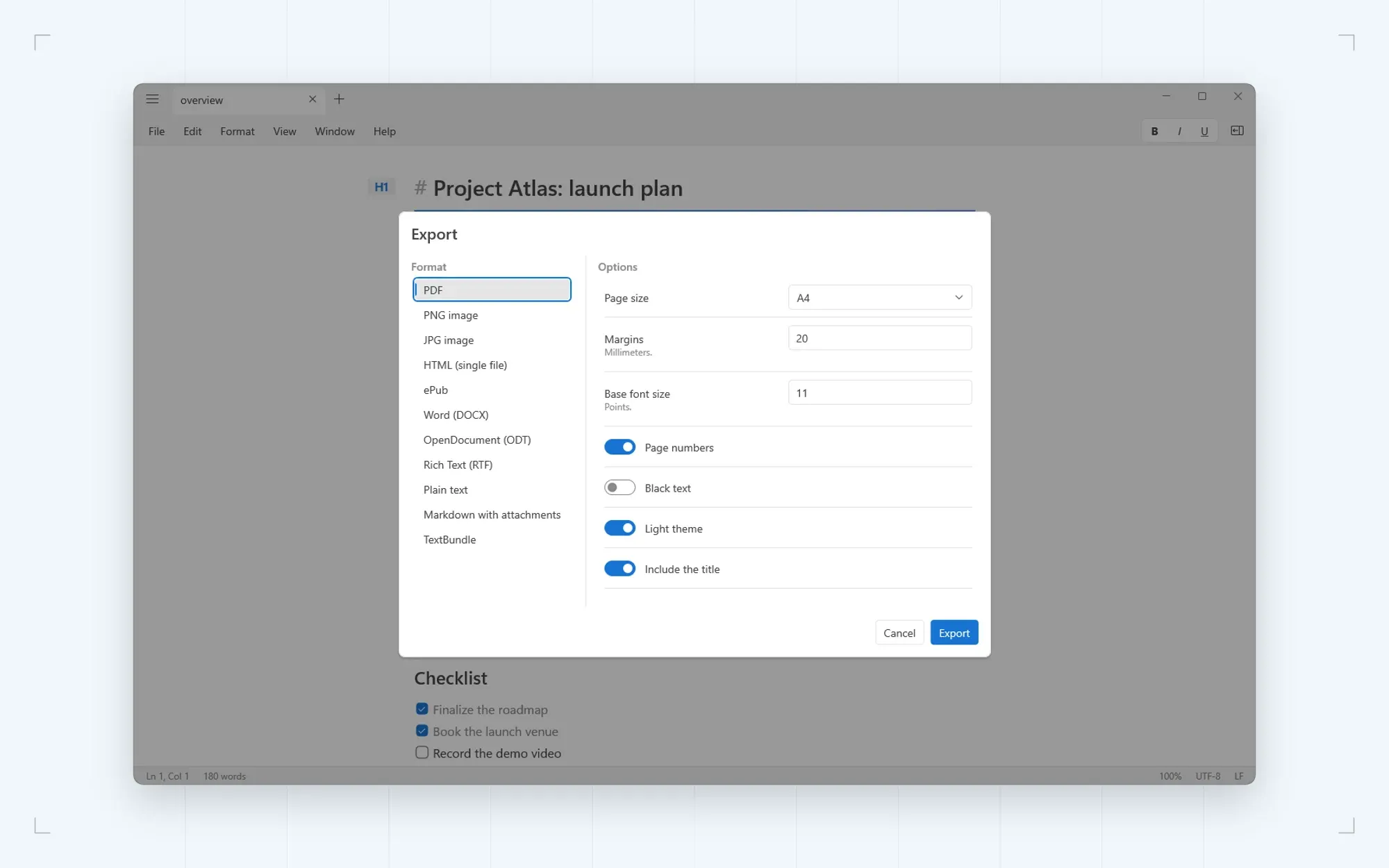Switch off Light theme toggle
Image resolution: width=1389 pixels, height=868 pixels.
[619, 528]
